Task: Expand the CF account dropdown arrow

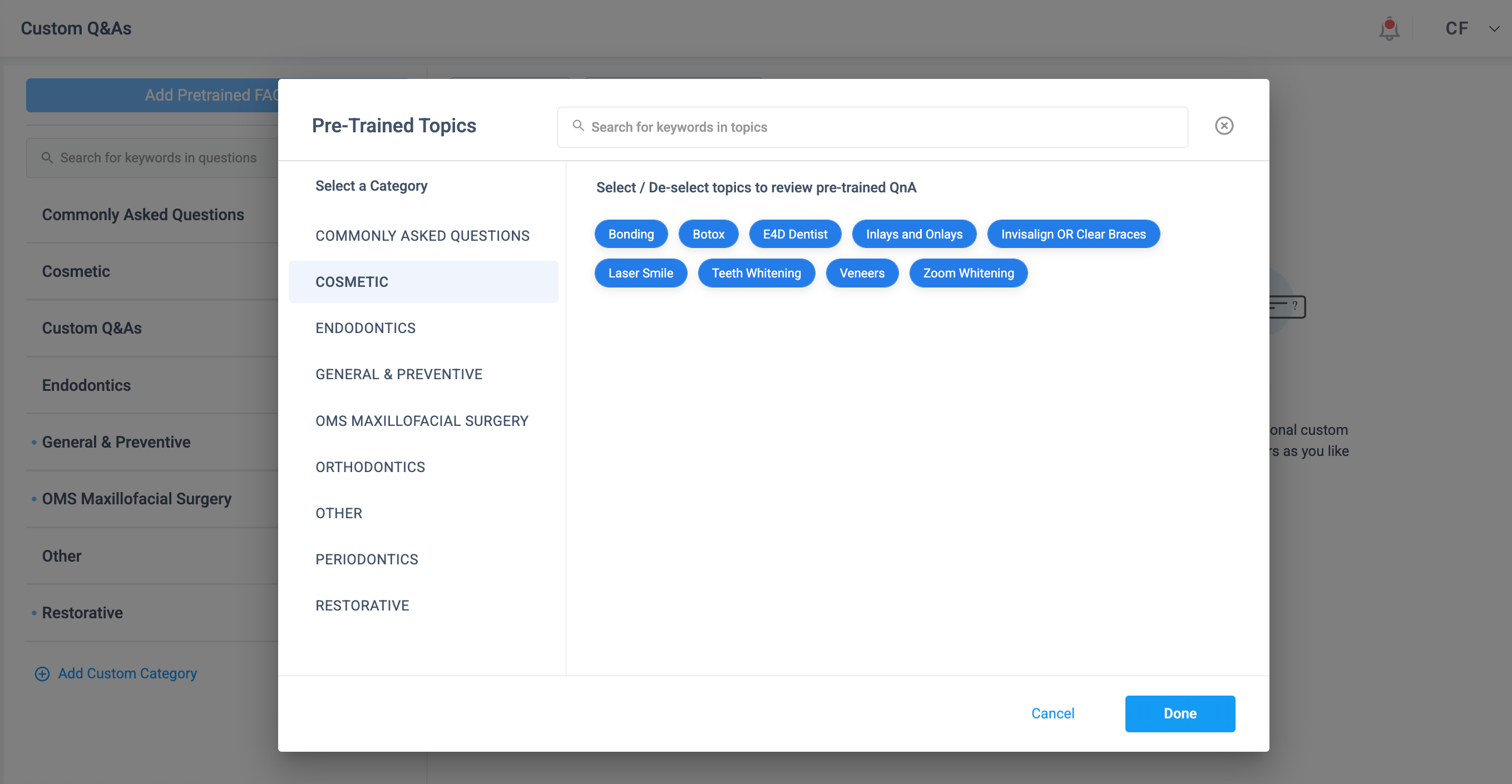Action: click(1494, 29)
